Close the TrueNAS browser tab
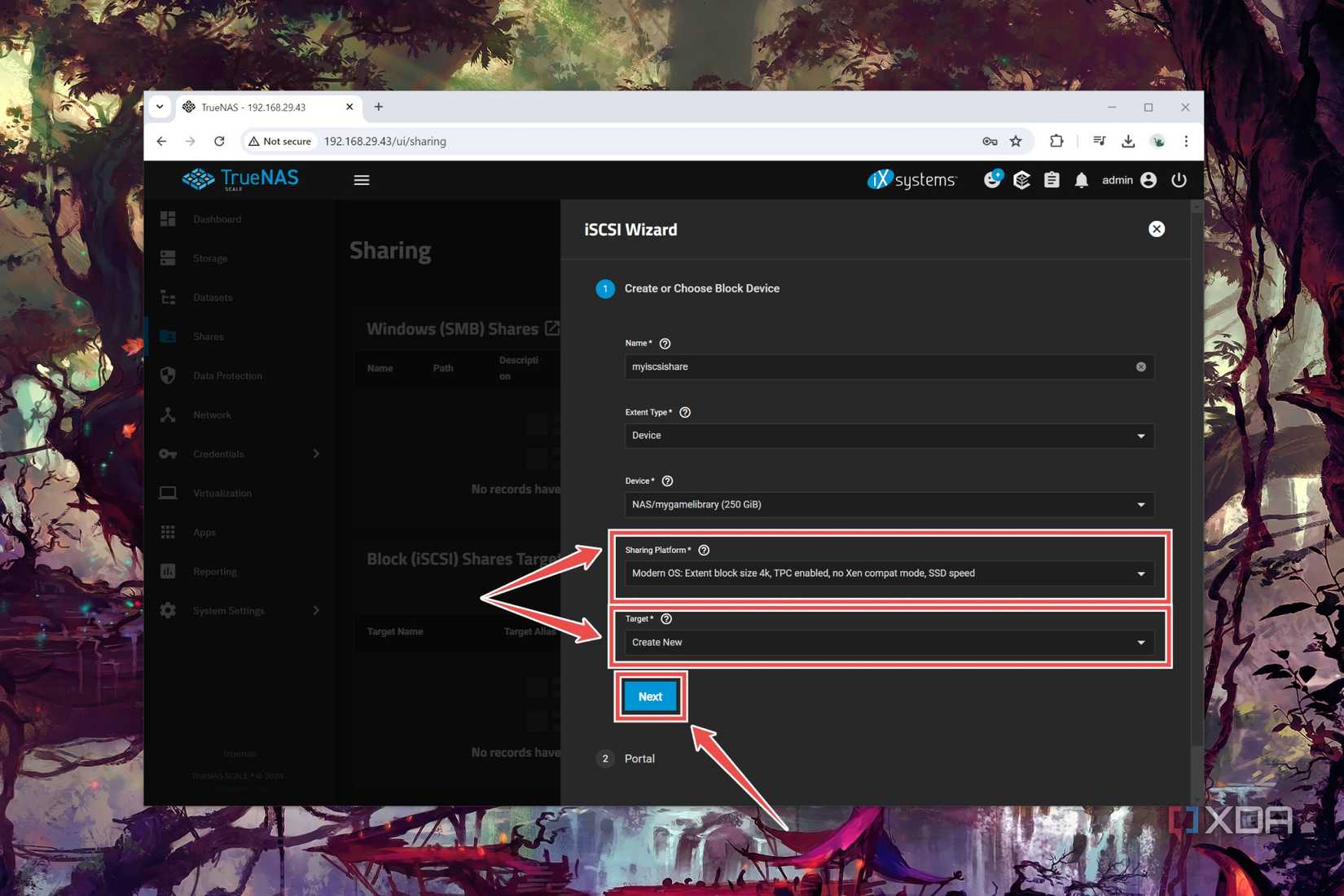 349,107
